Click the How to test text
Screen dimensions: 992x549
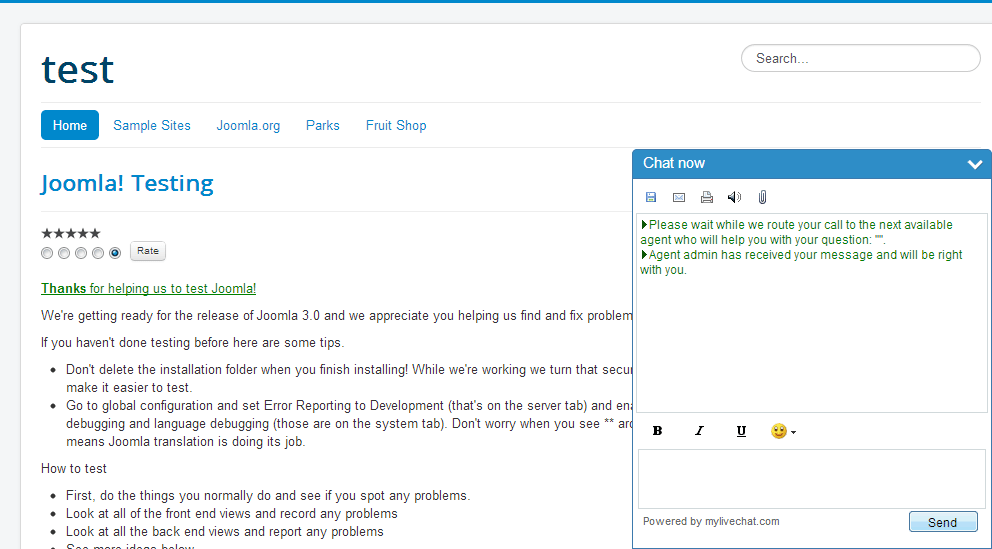(74, 469)
